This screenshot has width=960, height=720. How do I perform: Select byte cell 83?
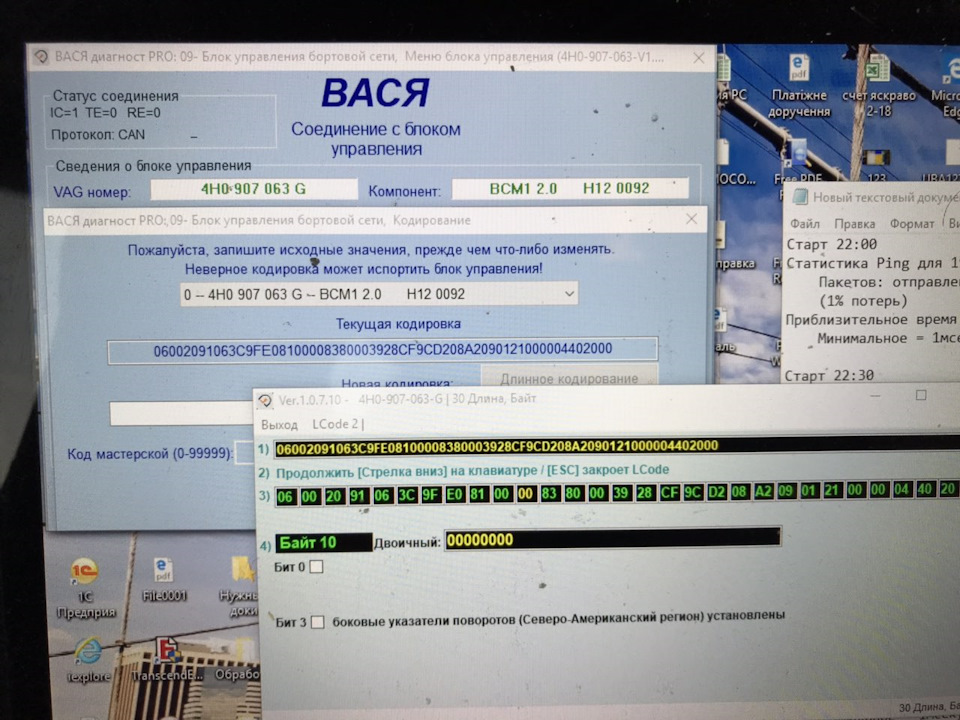coord(549,493)
